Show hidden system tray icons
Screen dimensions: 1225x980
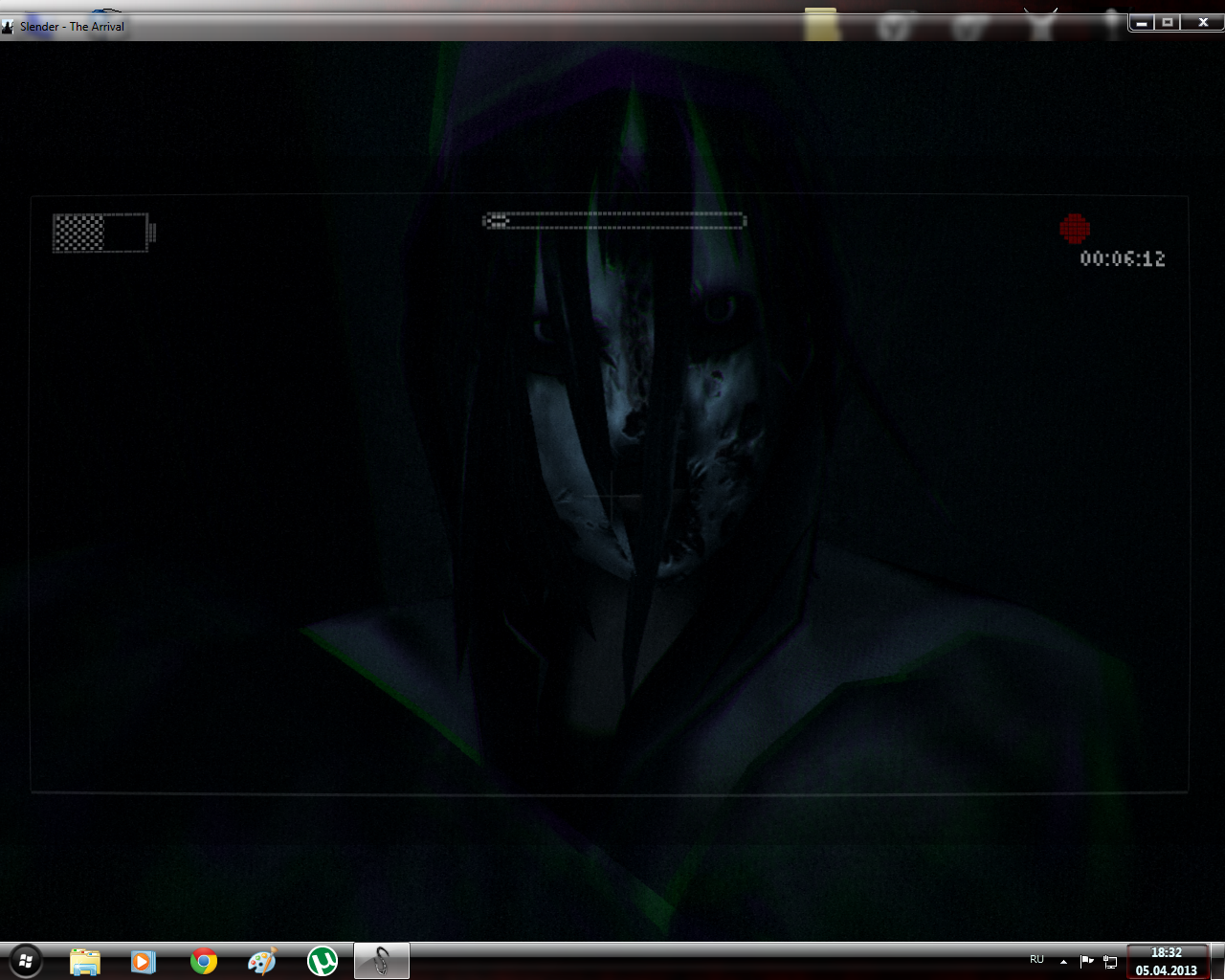coord(1063,961)
